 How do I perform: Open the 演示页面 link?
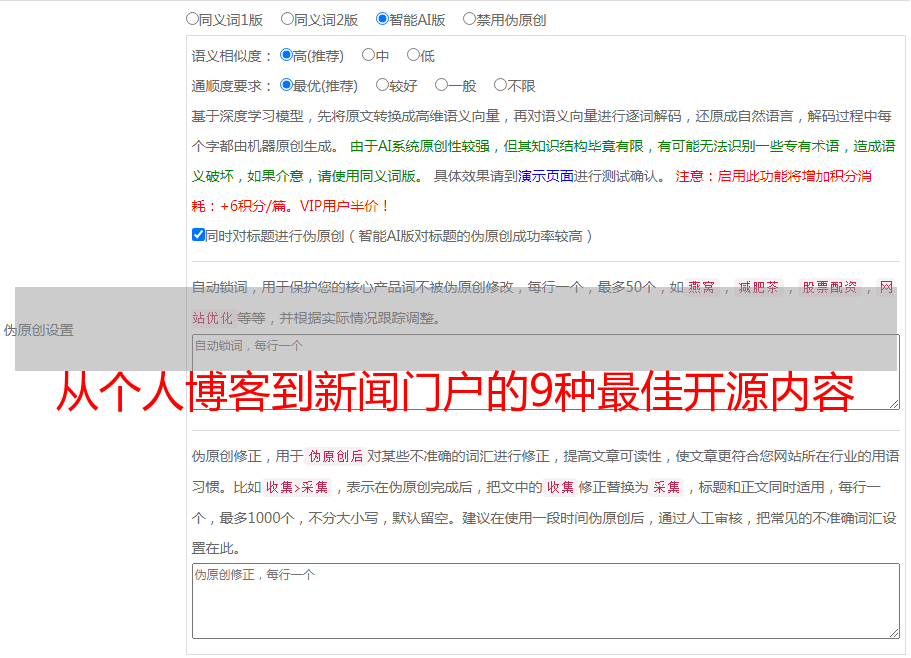[x=546, y=176]
